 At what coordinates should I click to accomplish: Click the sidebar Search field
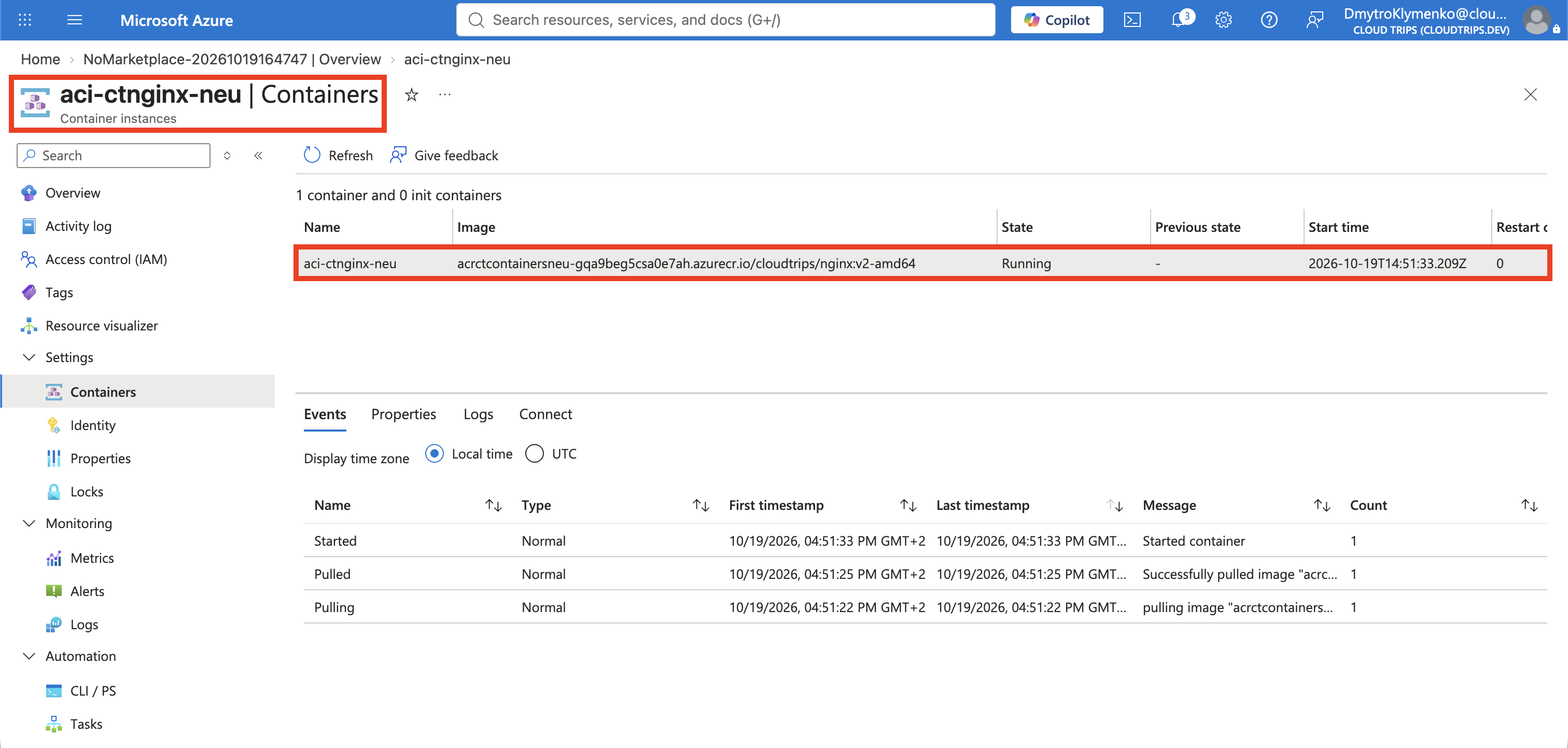tap(114, 155)
